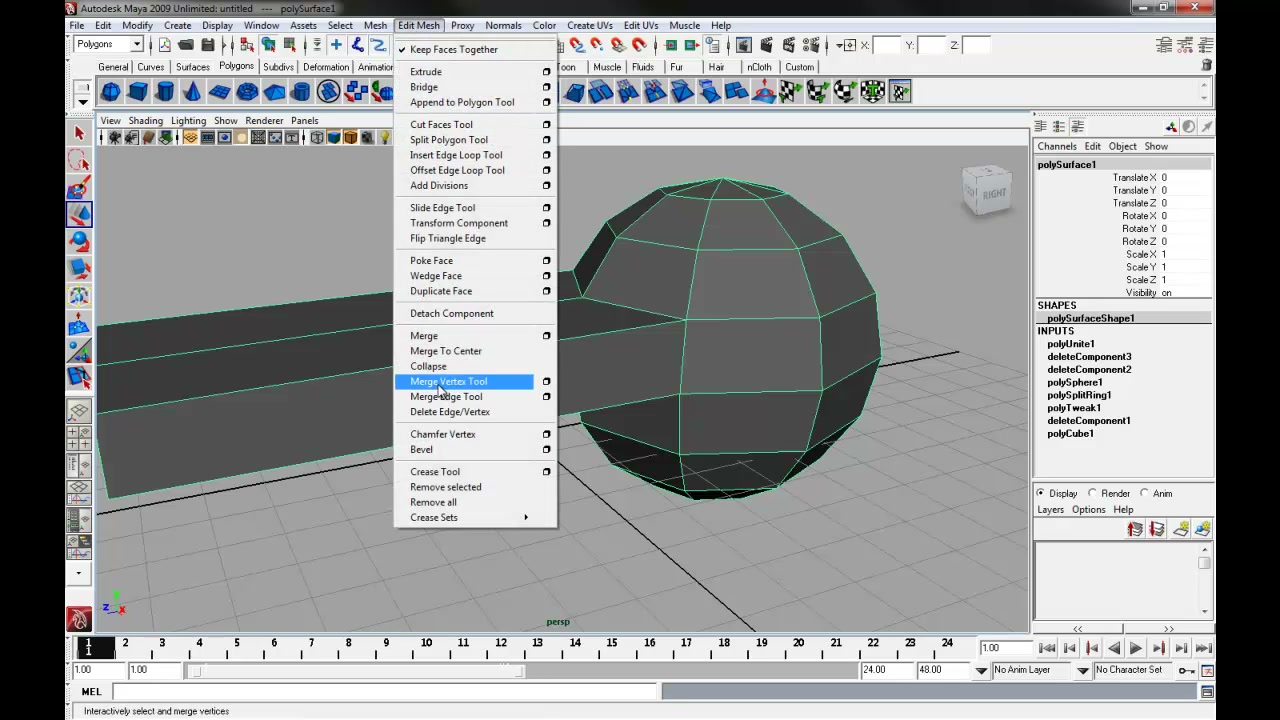Create a polygon torus from shelf
1280x720 pixels.
pos(247,92)
